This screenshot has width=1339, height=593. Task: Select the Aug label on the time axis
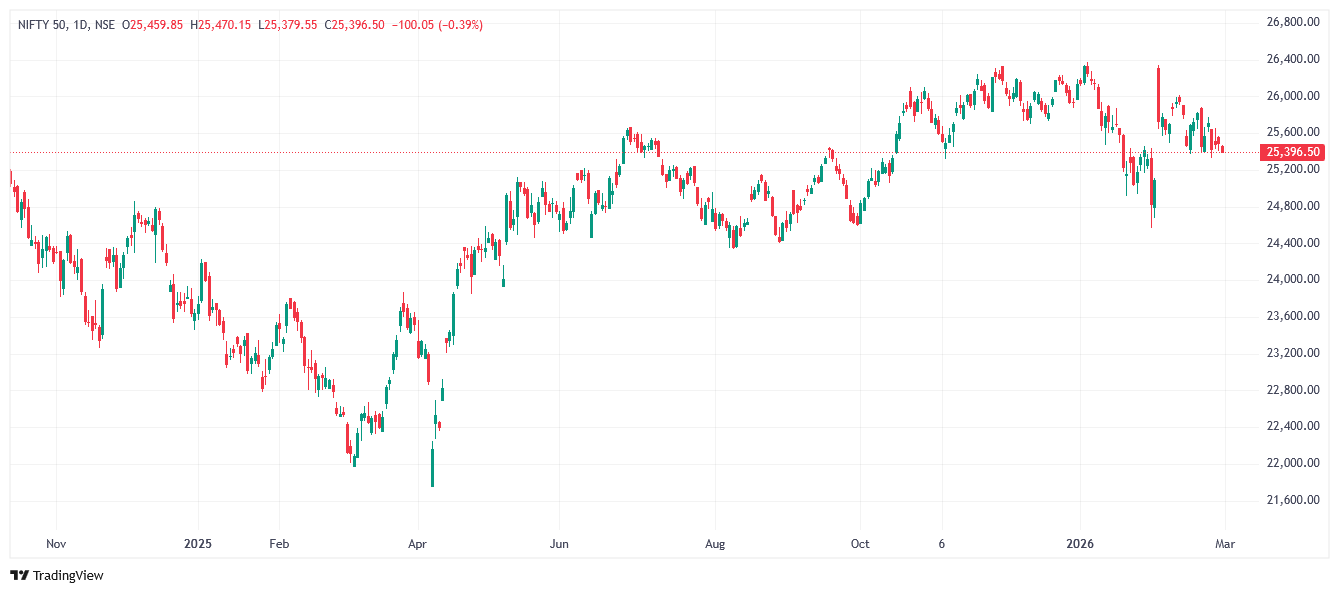click(714, 544)
